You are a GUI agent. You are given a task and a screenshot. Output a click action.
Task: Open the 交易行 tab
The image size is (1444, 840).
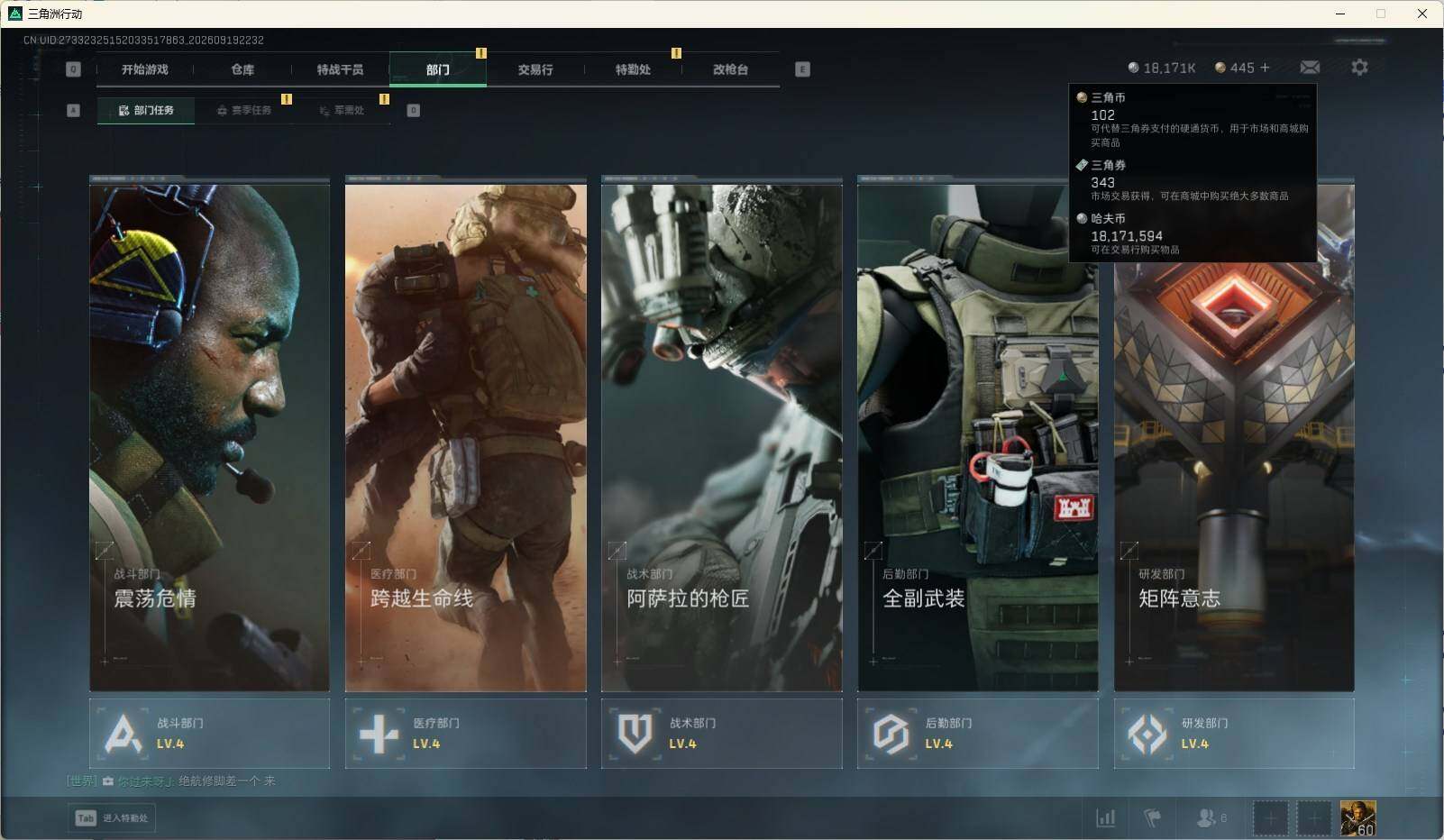(535, 69)
